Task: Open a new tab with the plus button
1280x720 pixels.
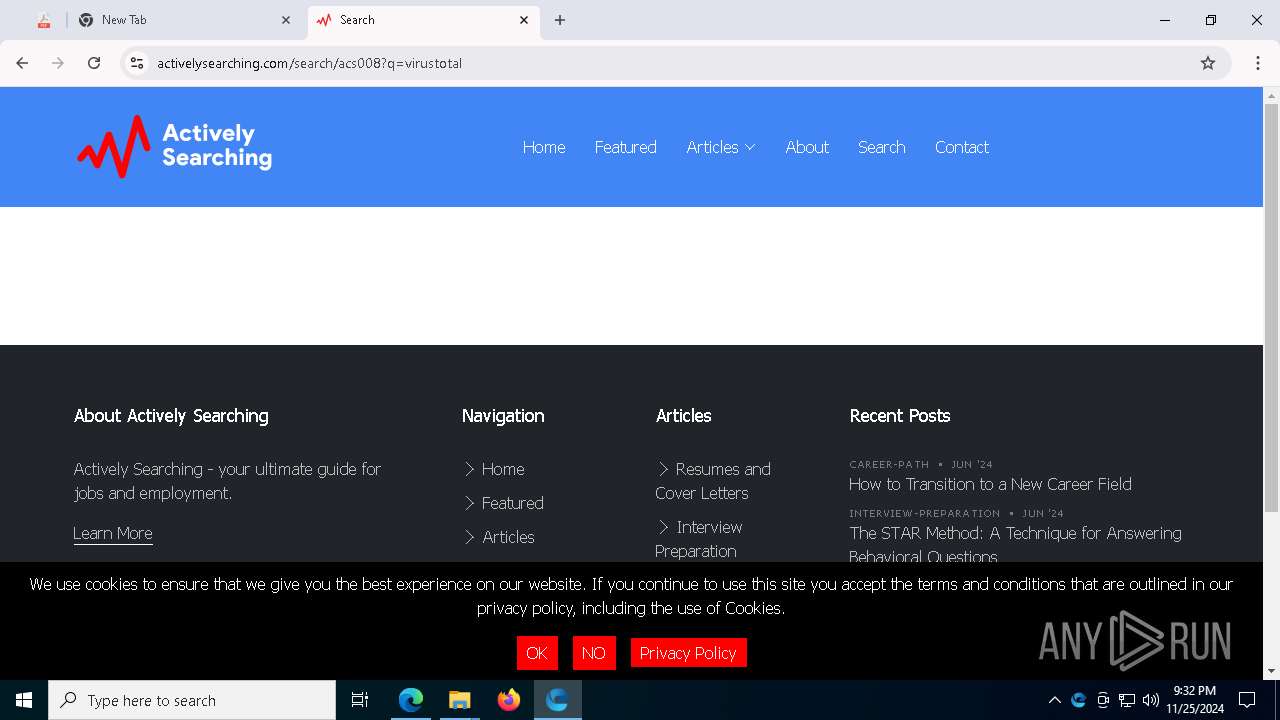Action: pyautogui.click(x=560, y=20)
